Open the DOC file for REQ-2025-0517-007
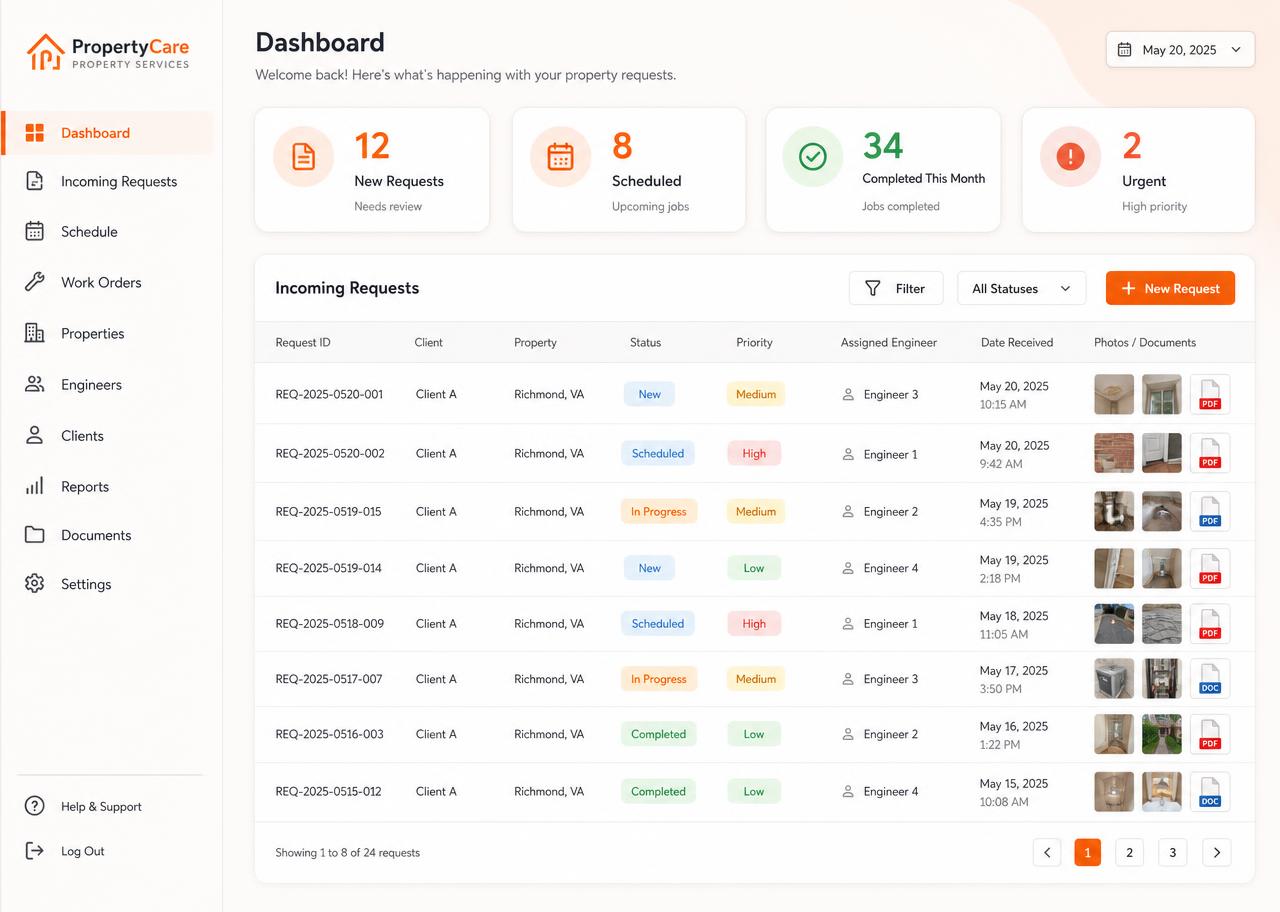The image size is (1280, 912). point(1210,679)
